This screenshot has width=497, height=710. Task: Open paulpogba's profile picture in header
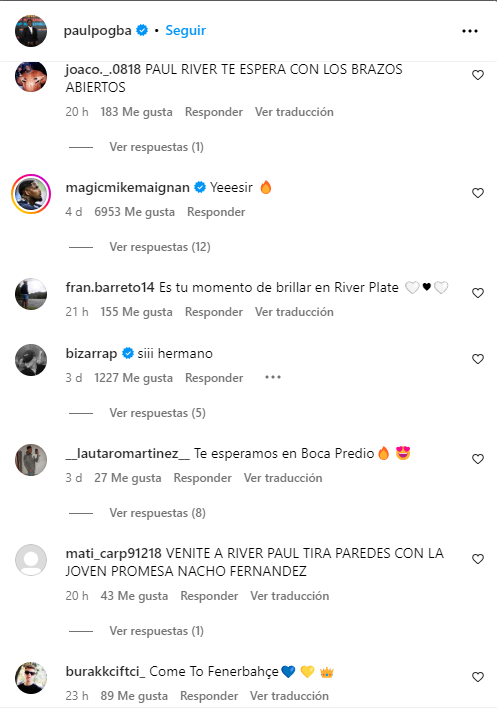coord(31,31)
